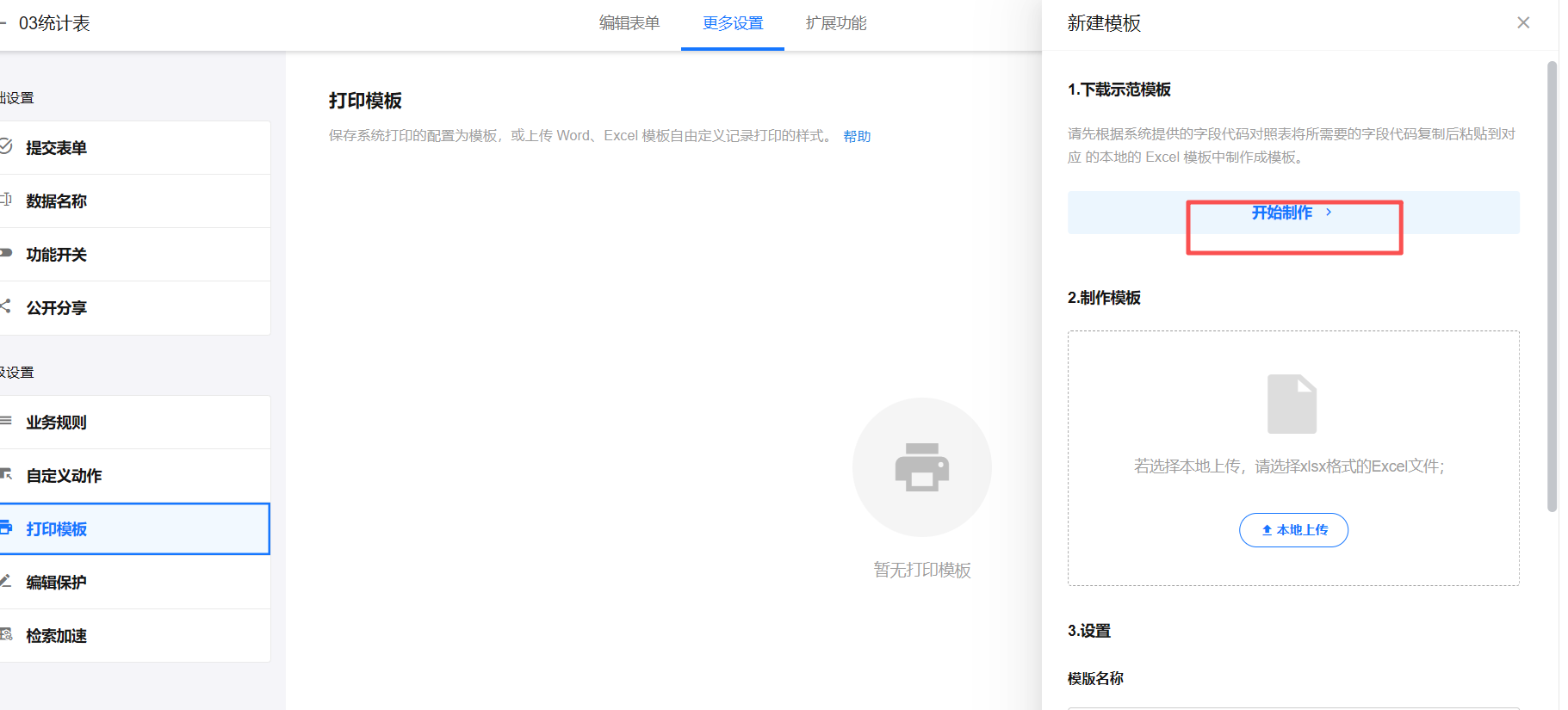Click the list icon beside 业务规则
Screen dimensions: 1568x710
click(6, 421)
